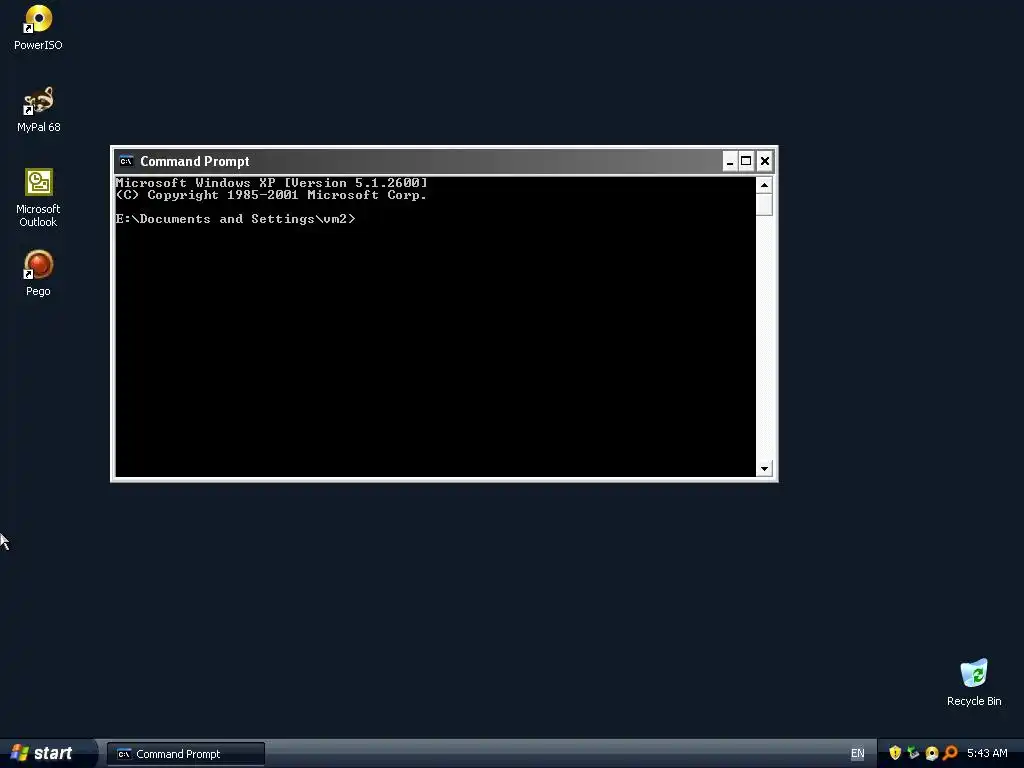Maximize the Command Prompt window
Screen dimensions: 1024x768
(746, 161)
